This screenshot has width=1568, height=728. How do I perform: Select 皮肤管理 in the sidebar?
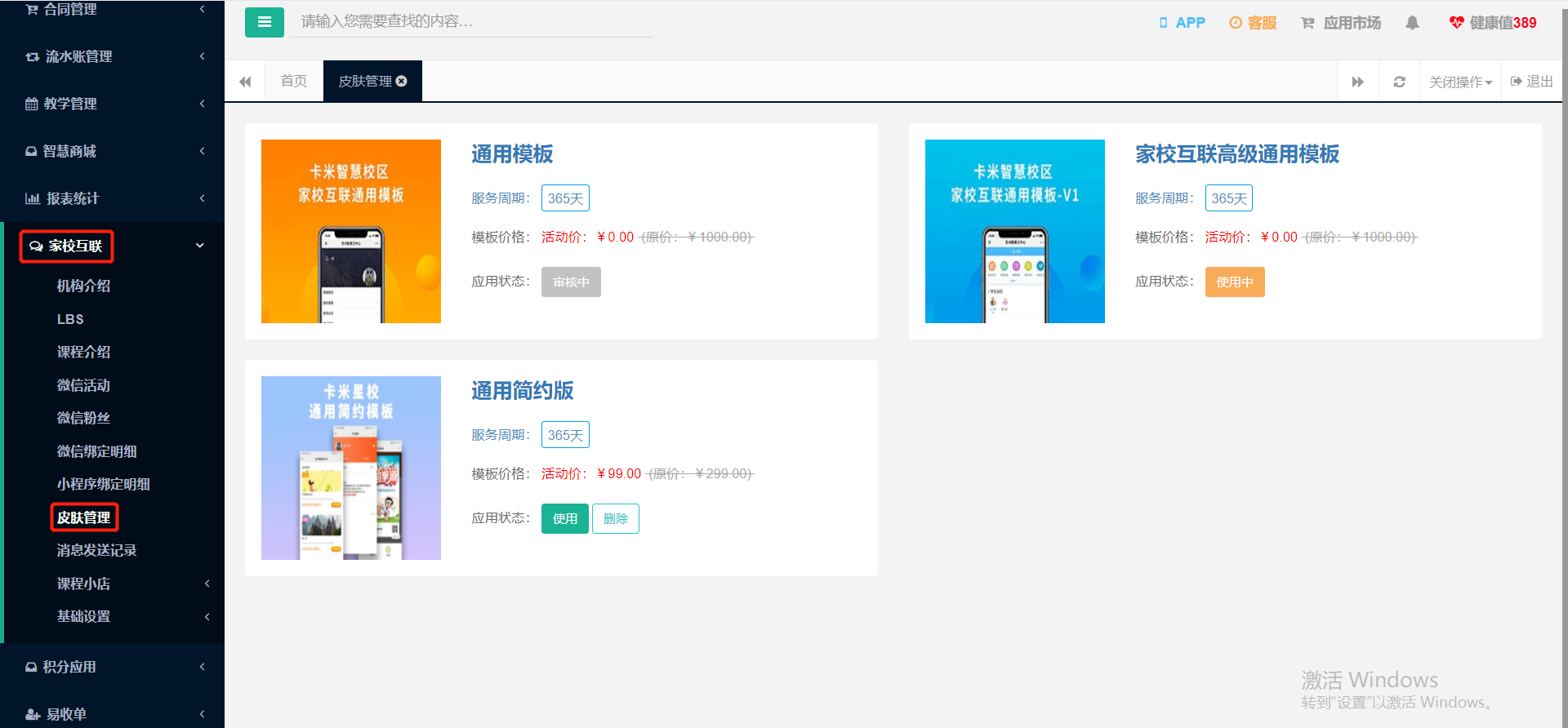[x=84, y=517]
